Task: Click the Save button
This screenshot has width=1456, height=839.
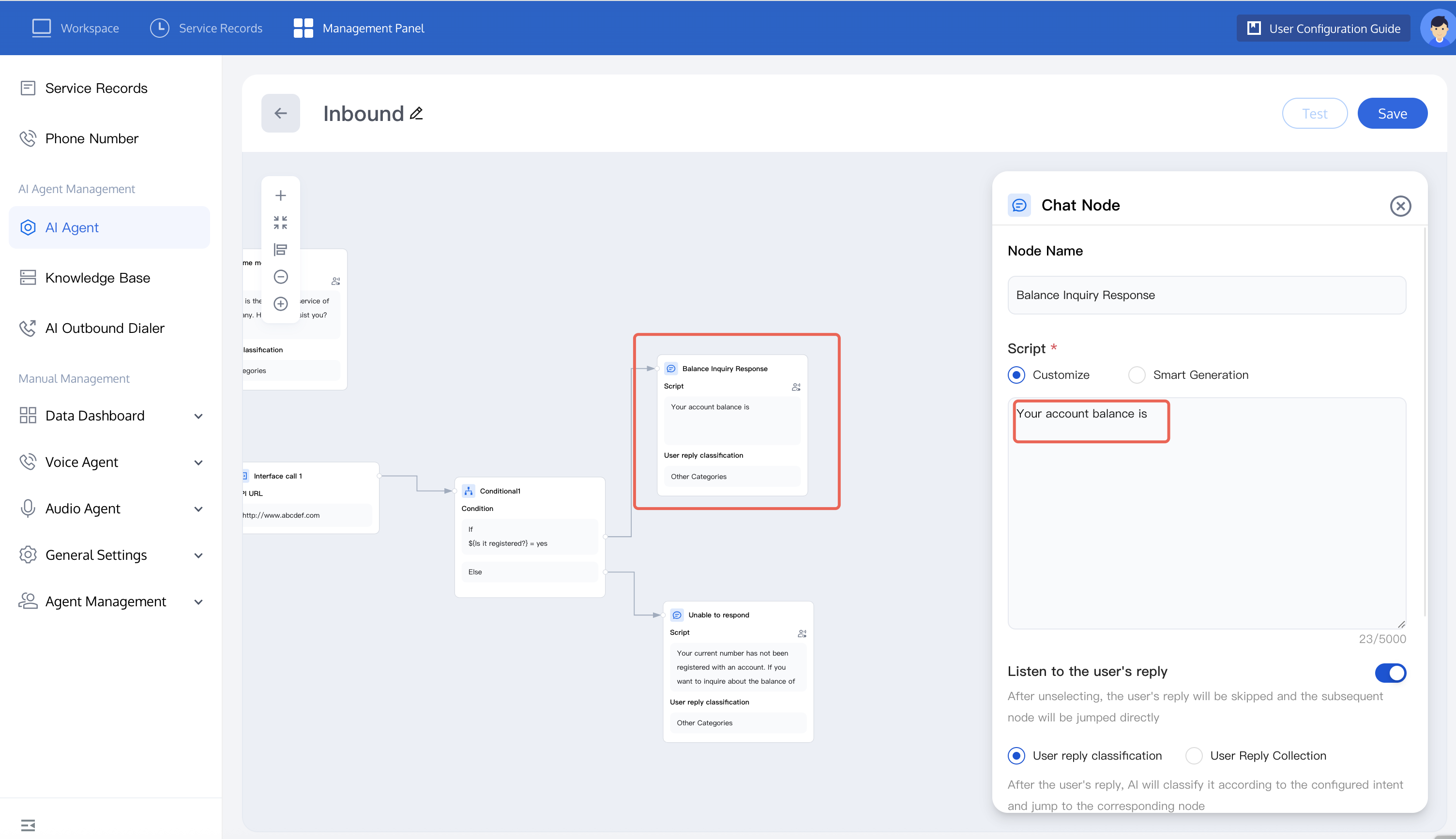Action: pos(1392,114)
